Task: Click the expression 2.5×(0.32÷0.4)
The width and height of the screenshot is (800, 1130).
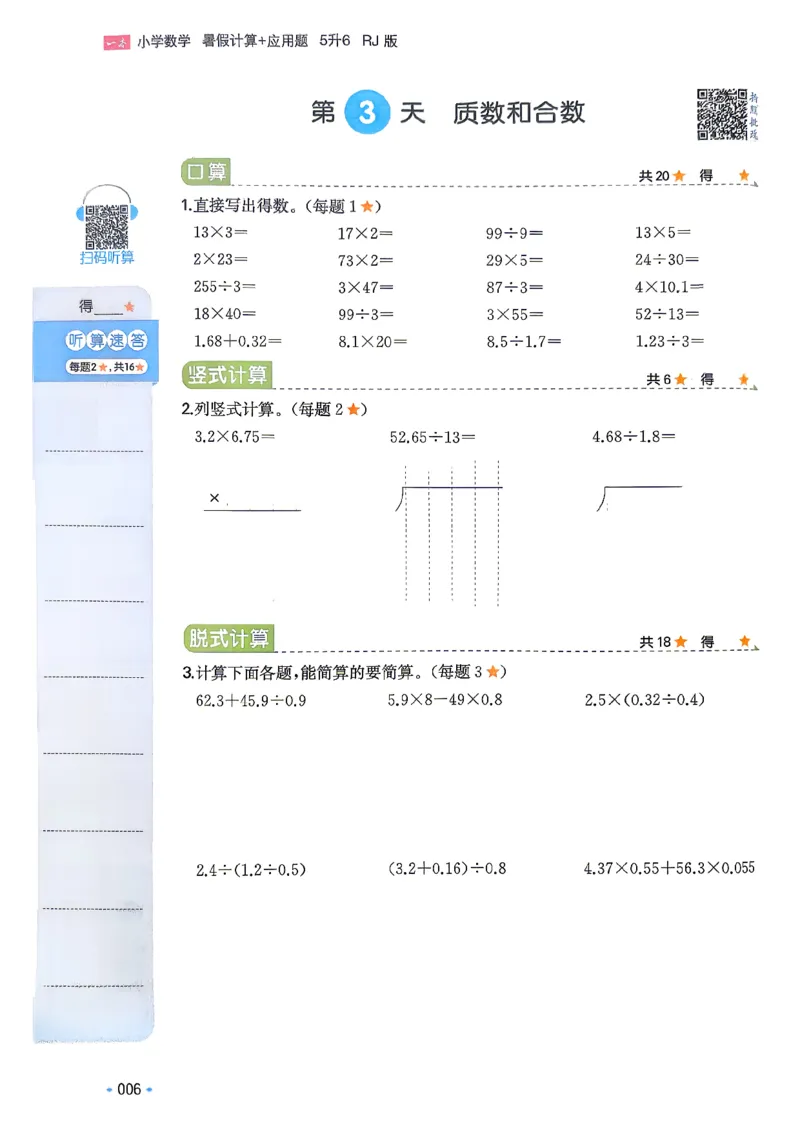Action: pyautogui.click(x=644, y=700)
